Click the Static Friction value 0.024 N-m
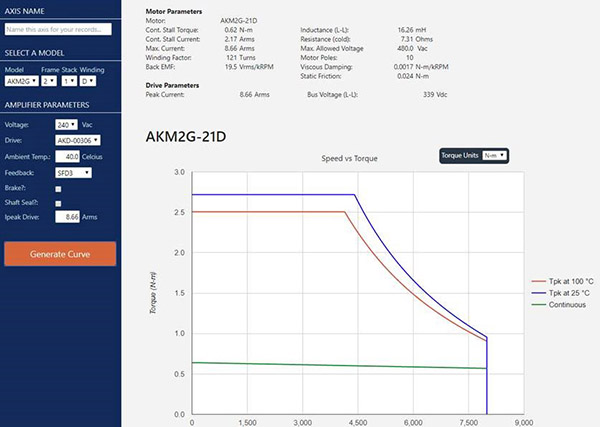The width and height of the screenshot is (600, 427). (x=413, y=76)
